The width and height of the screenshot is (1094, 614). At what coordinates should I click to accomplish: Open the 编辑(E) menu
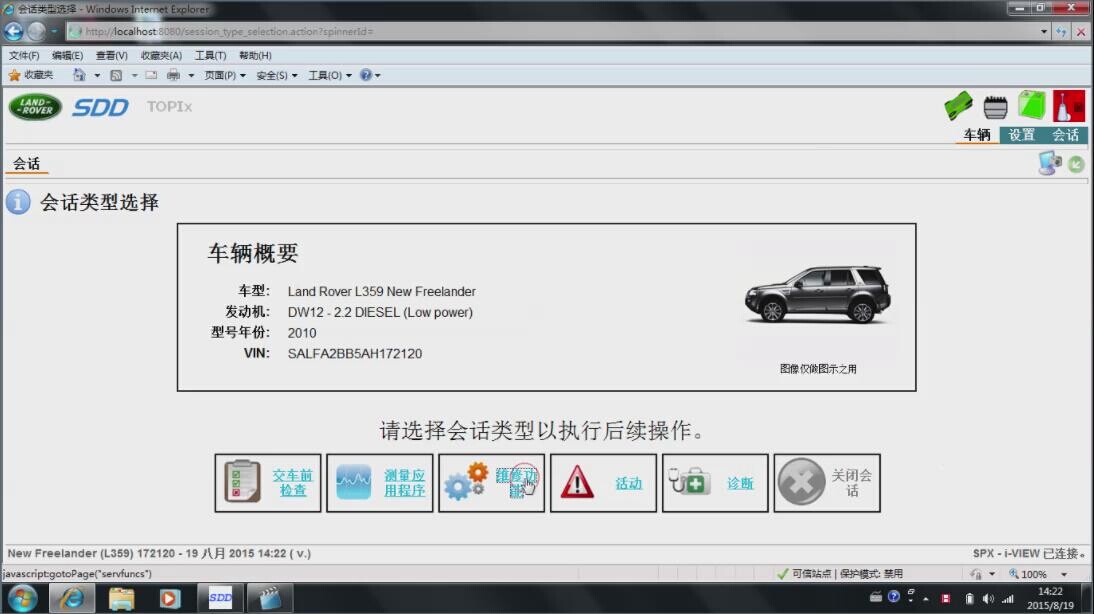click(67, 55)
